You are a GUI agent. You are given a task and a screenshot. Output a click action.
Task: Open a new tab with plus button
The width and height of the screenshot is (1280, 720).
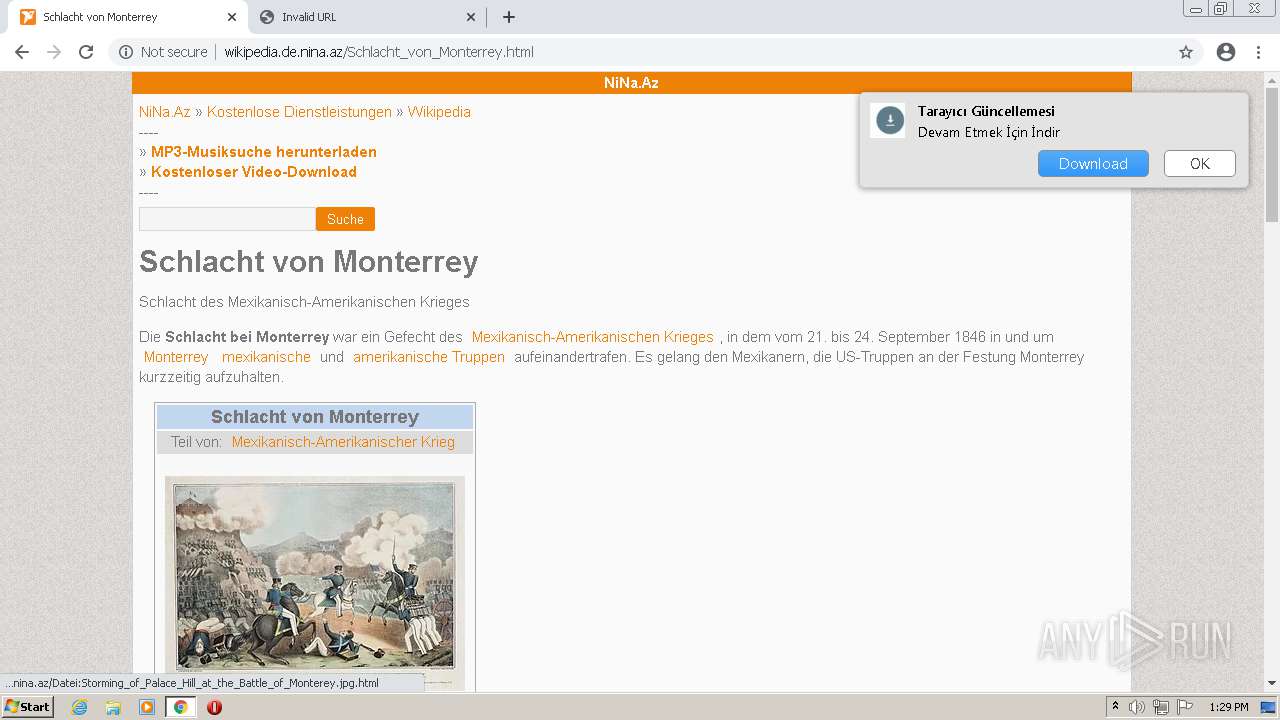pos(509,17)
